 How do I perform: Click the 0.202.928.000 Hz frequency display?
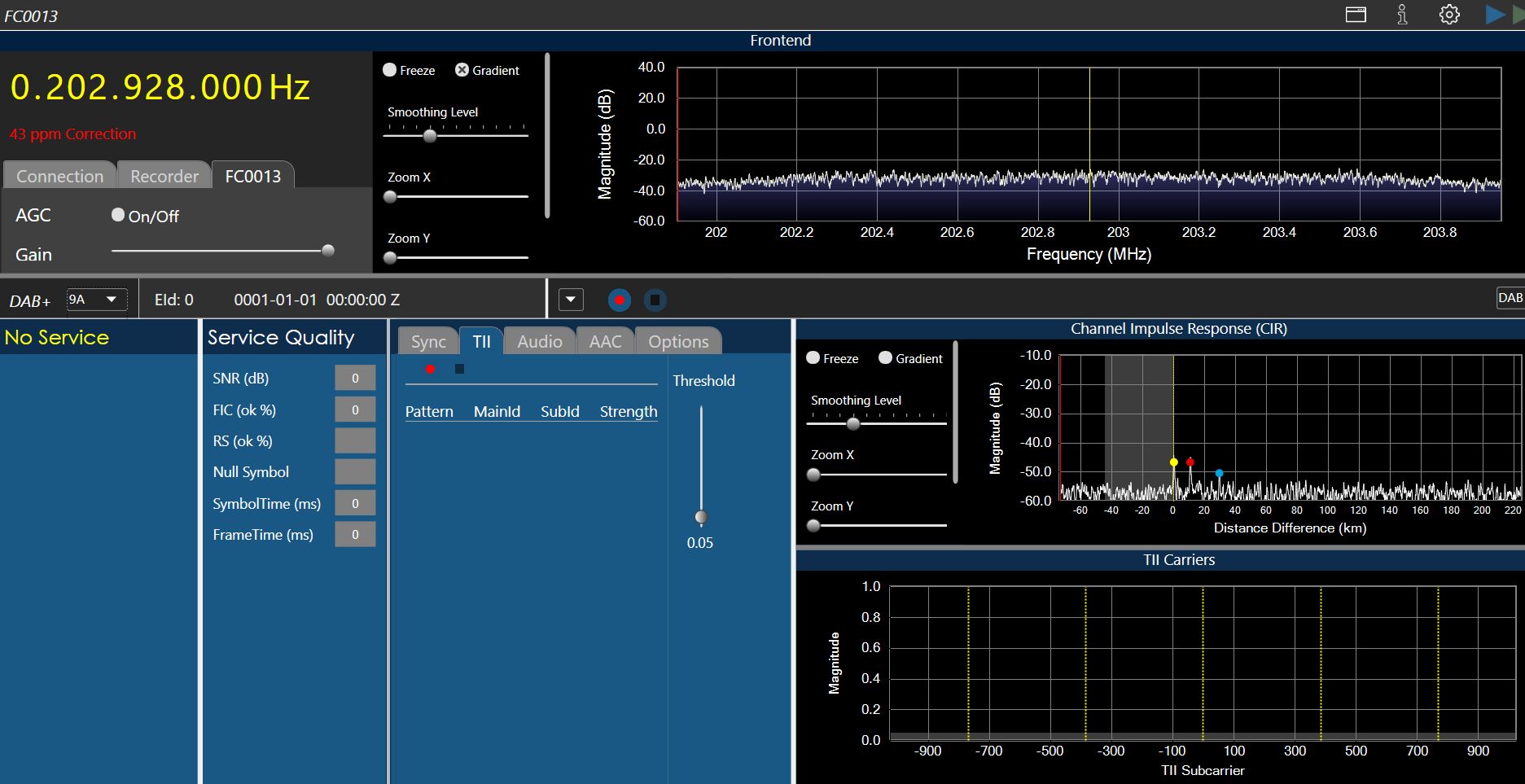point(160,88)
